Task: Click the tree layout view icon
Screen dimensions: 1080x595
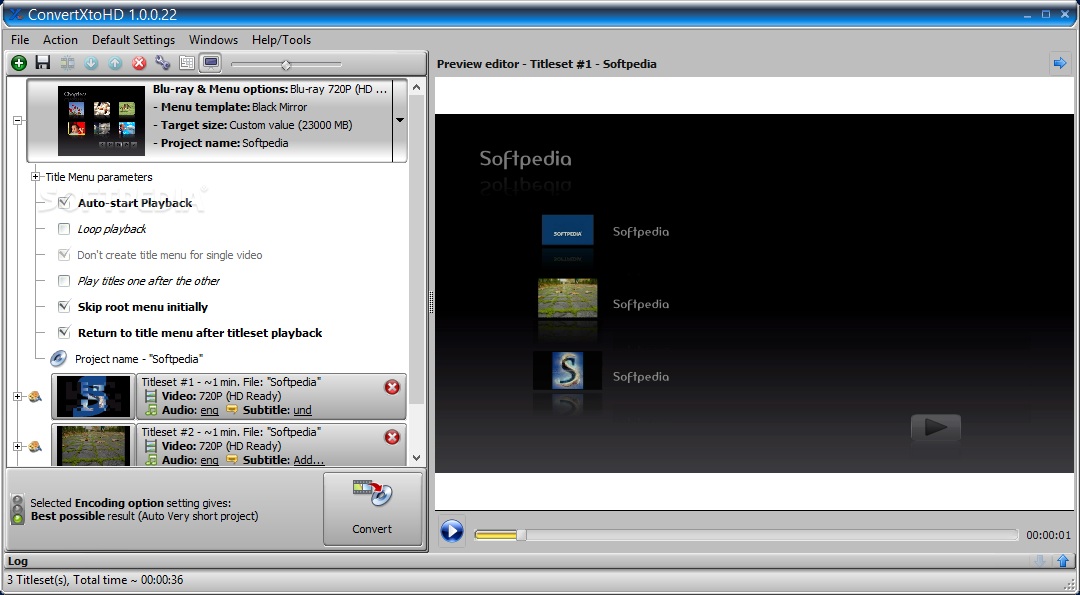Action: (x=187, y=63)
